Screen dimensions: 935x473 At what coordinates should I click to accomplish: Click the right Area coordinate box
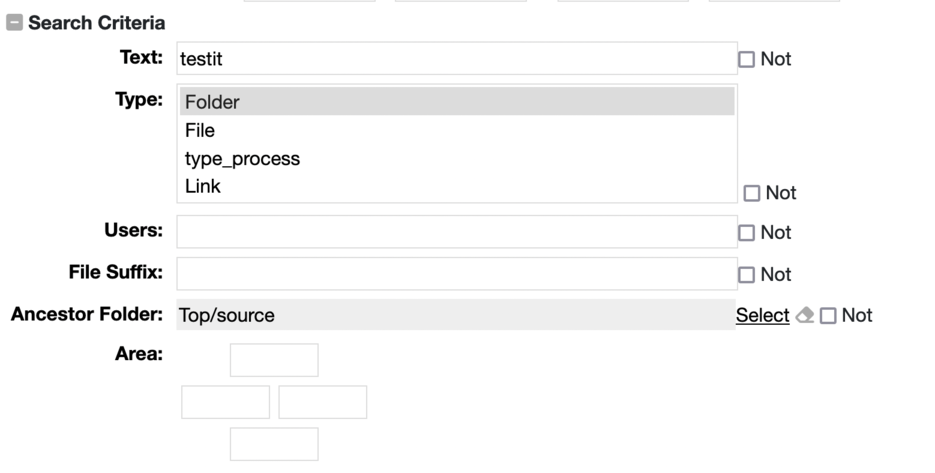click(323, 402)
